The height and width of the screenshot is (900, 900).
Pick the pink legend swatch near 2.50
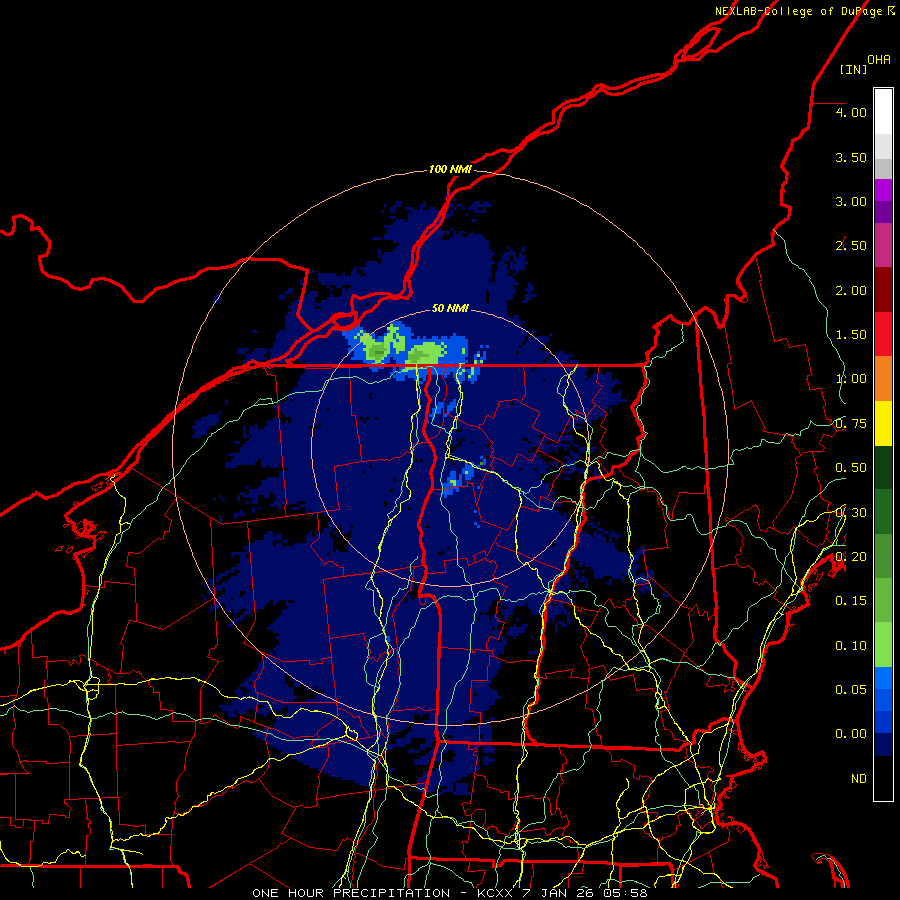(883, 245)
